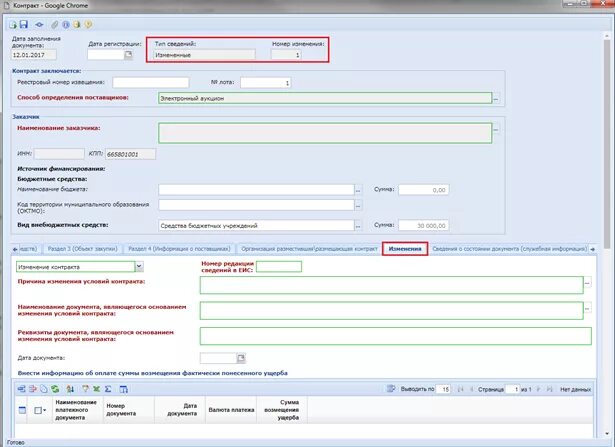Click the sigma sum icon in the table toolbar

[x=108, y=389]
